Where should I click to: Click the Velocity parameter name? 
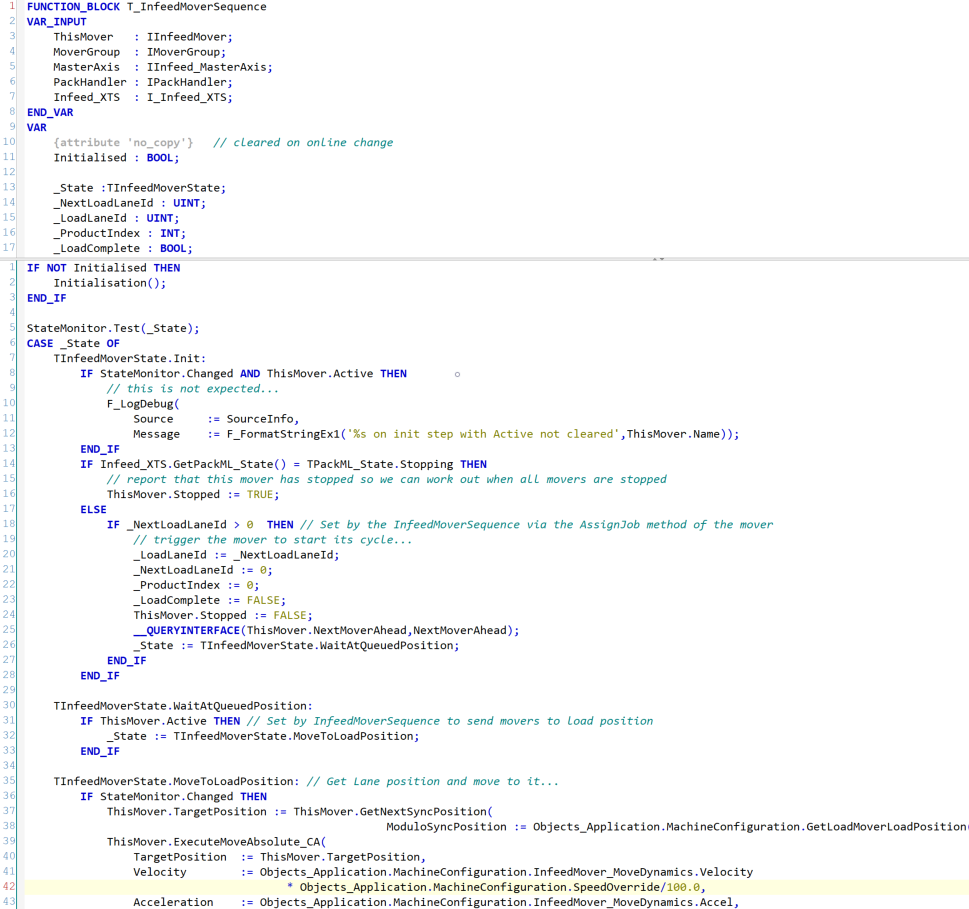pyautogui.click(x=159, y=873)
